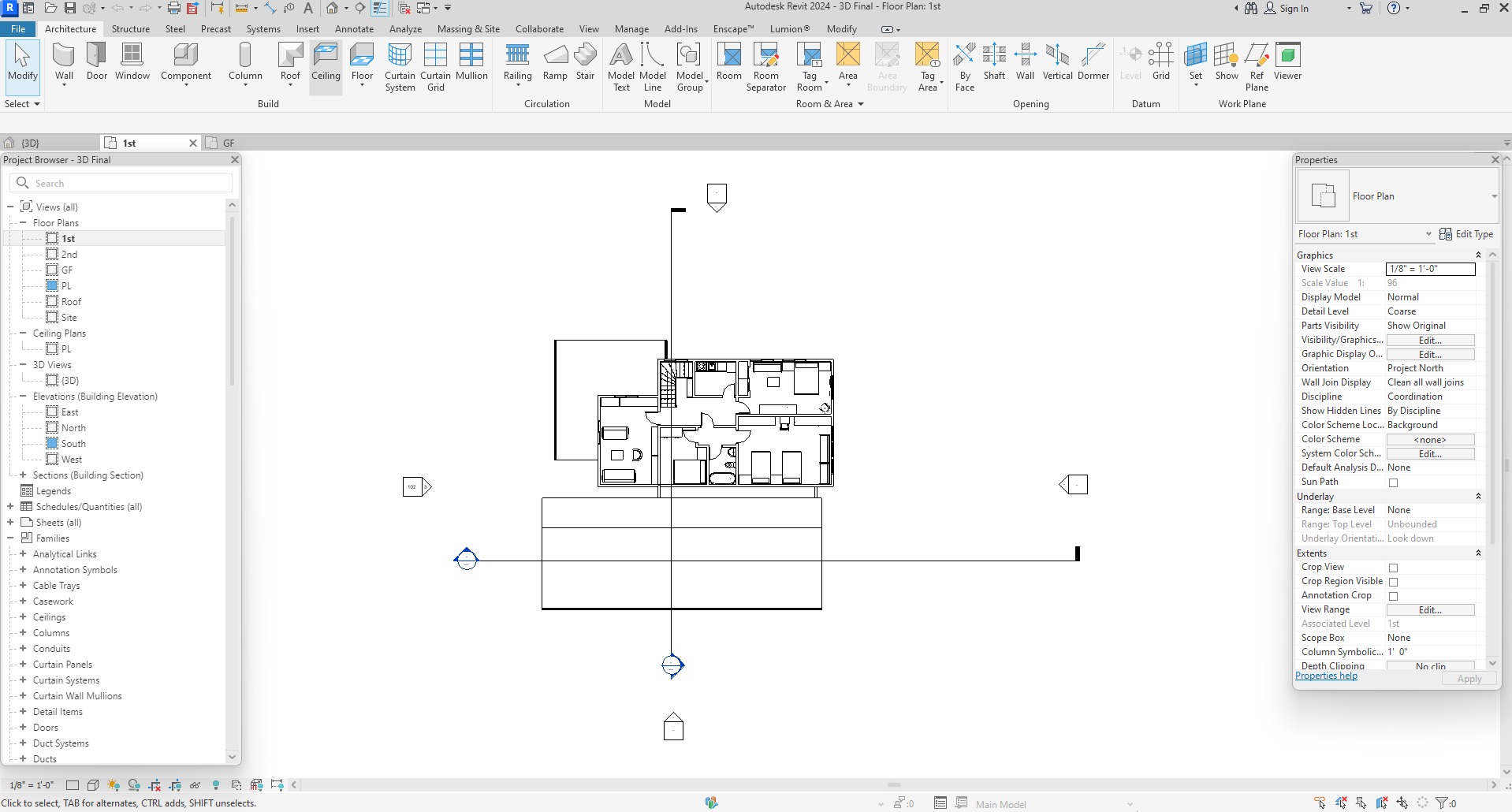This screenshot has width=1512, height=812.
Task: Click the Properties panel vertical scrollbar
Action: [x=1492, y=402]
